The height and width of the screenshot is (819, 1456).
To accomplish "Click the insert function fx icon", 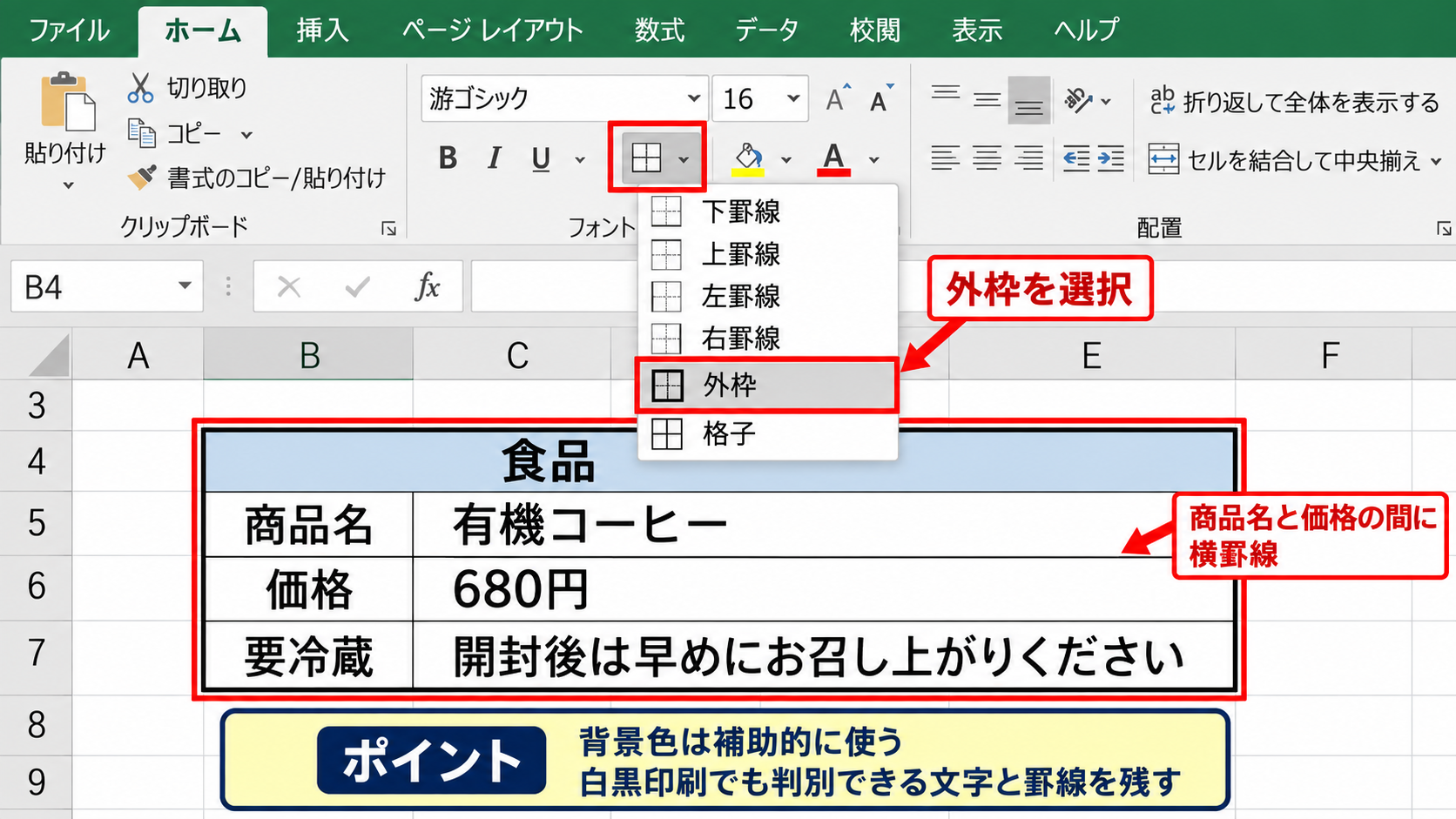I will pyautogui.click(x=427, y=286).
